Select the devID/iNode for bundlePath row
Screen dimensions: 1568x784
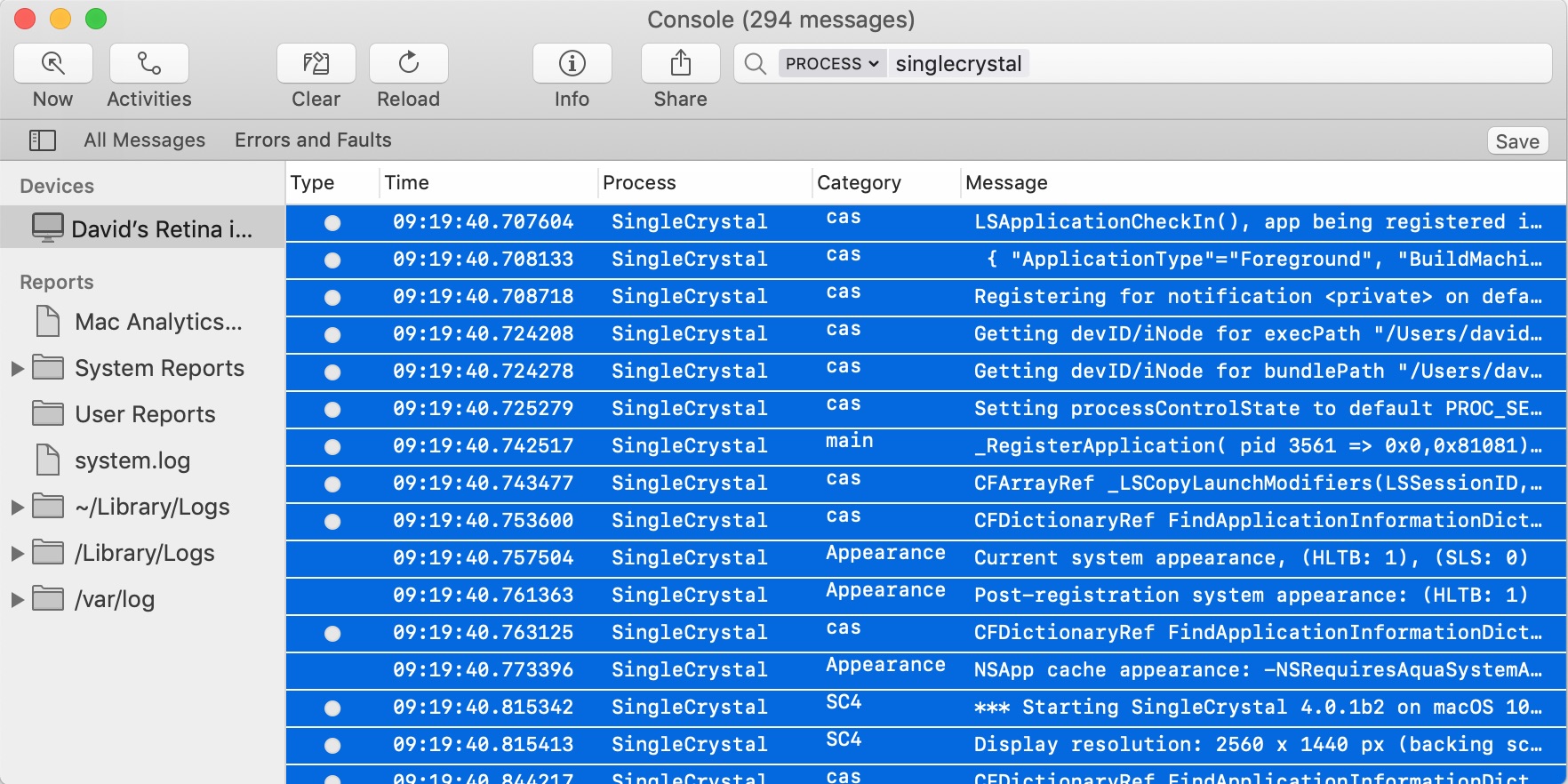pos(926,372)
